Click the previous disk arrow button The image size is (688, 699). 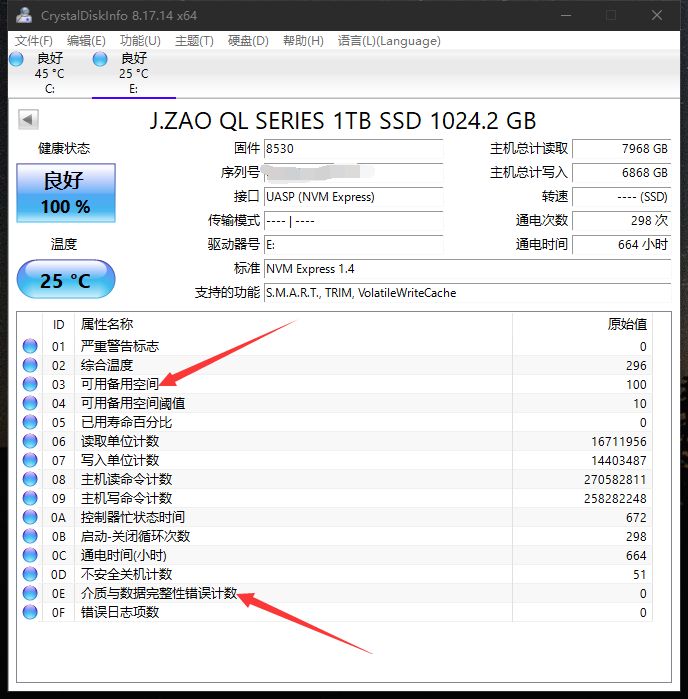tap(28, 119)
